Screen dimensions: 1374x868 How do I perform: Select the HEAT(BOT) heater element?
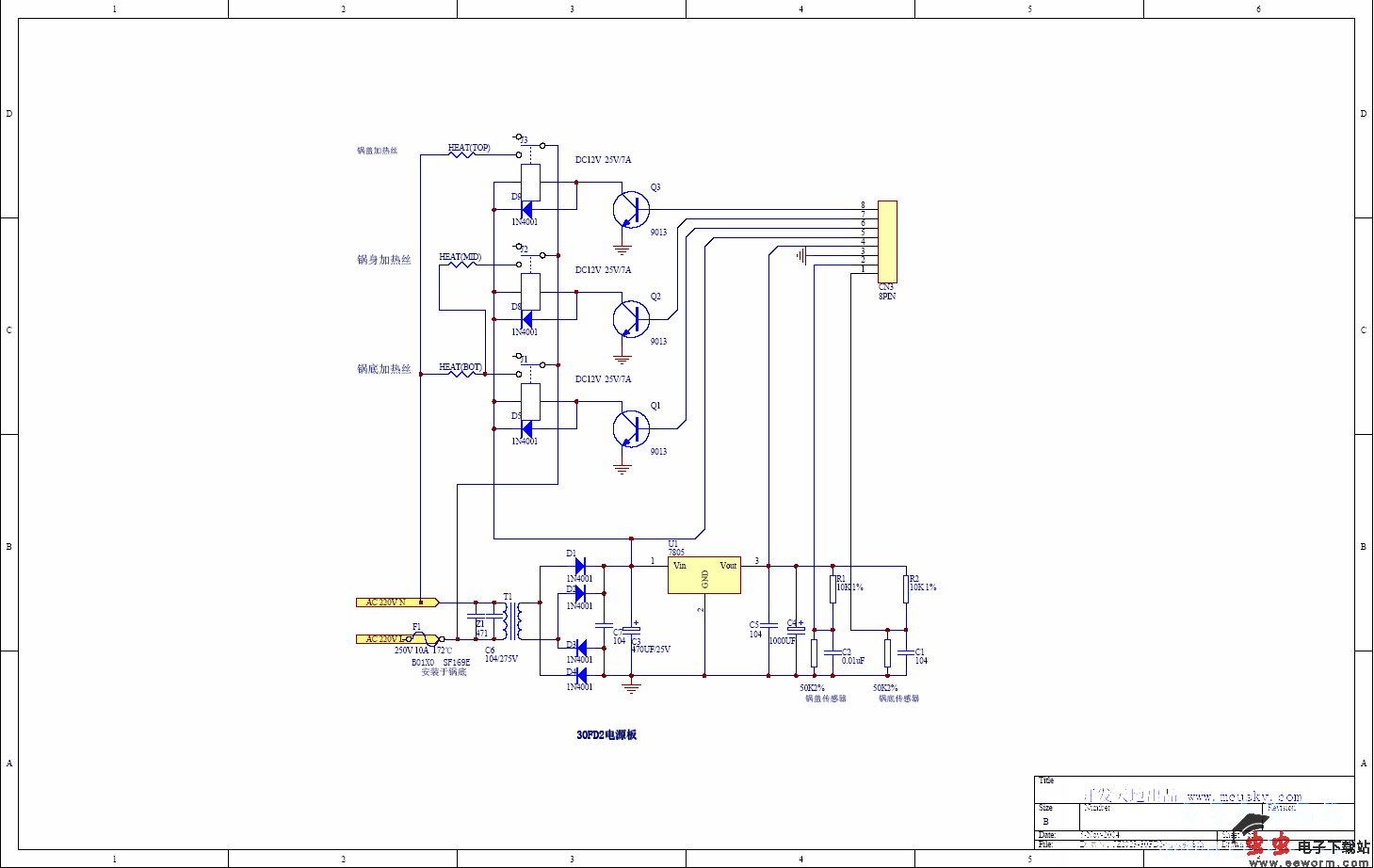(x=461, y=374)
